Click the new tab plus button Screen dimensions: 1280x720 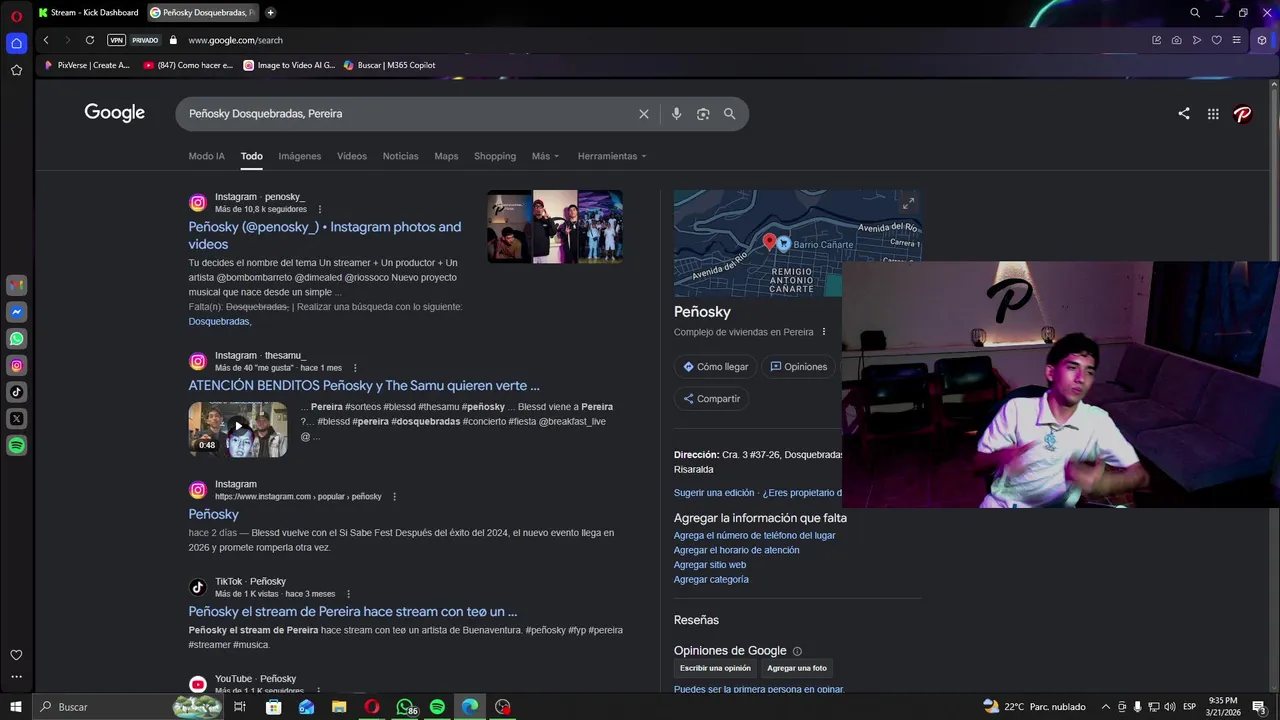coord(270,13)
